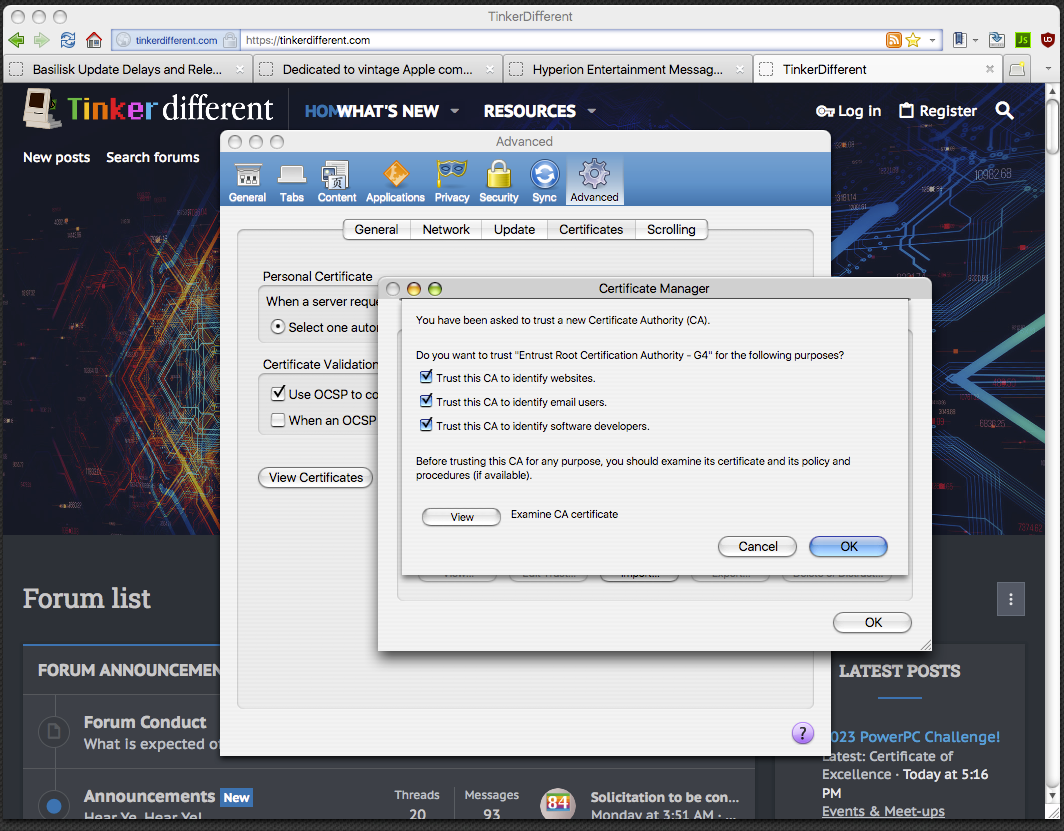Switch to the General sub-tab in Advanced
Viewport: 1064px width, 831px height.
coord(377,229)
